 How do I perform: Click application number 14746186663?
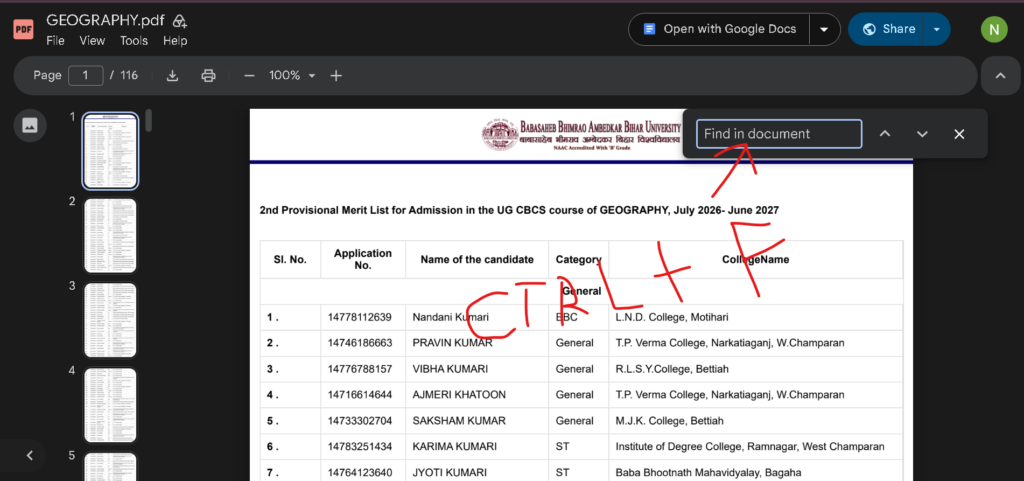[x=360, y=343]
